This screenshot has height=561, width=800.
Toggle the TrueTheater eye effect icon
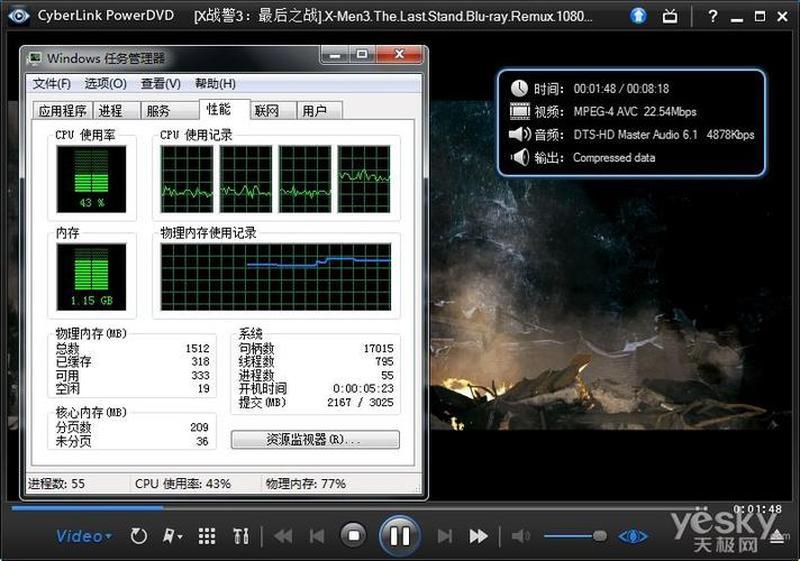pos(633,536)
